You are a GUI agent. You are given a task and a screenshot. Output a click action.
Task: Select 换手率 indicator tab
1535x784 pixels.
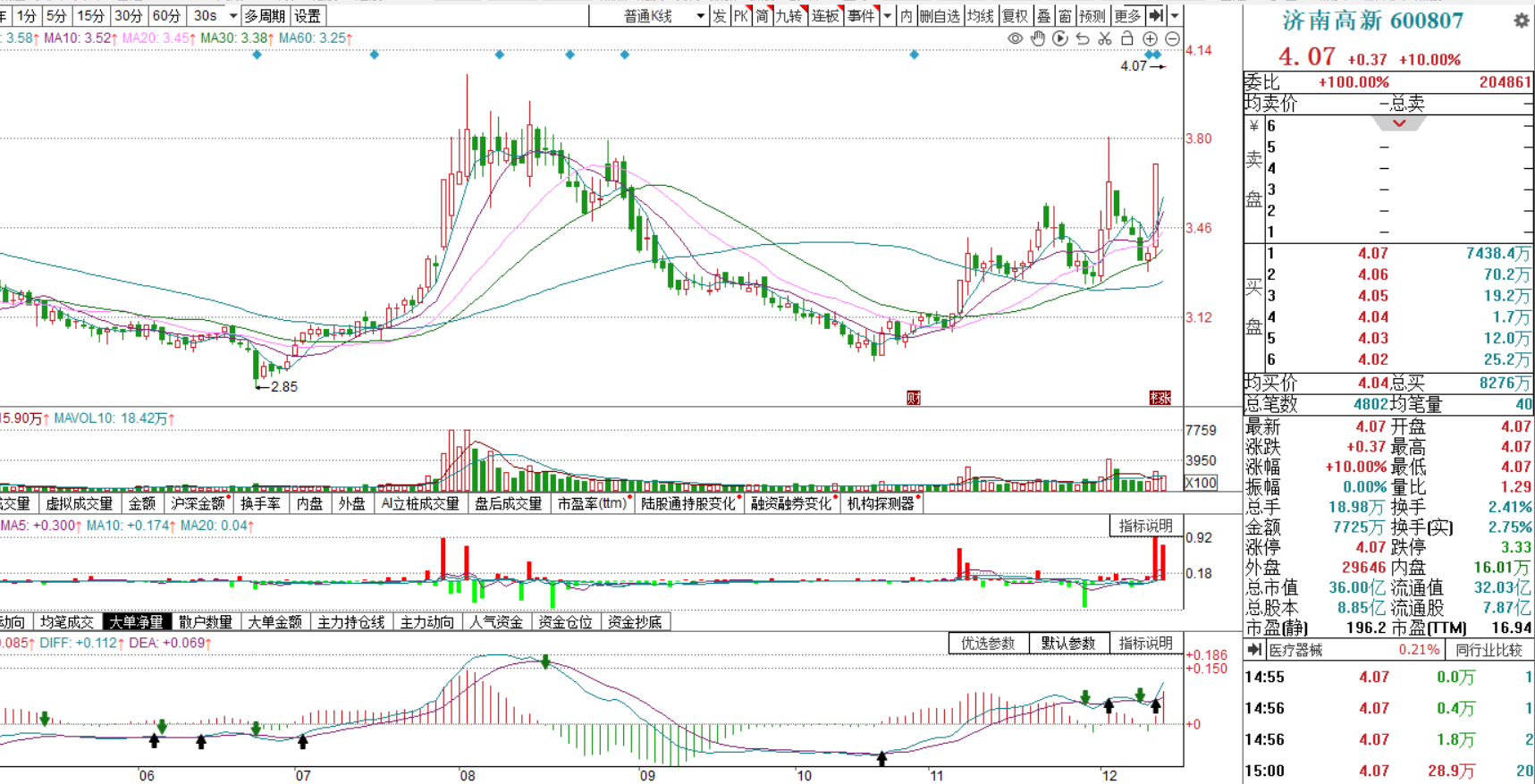pyautogui.click(x=260, y=503)
